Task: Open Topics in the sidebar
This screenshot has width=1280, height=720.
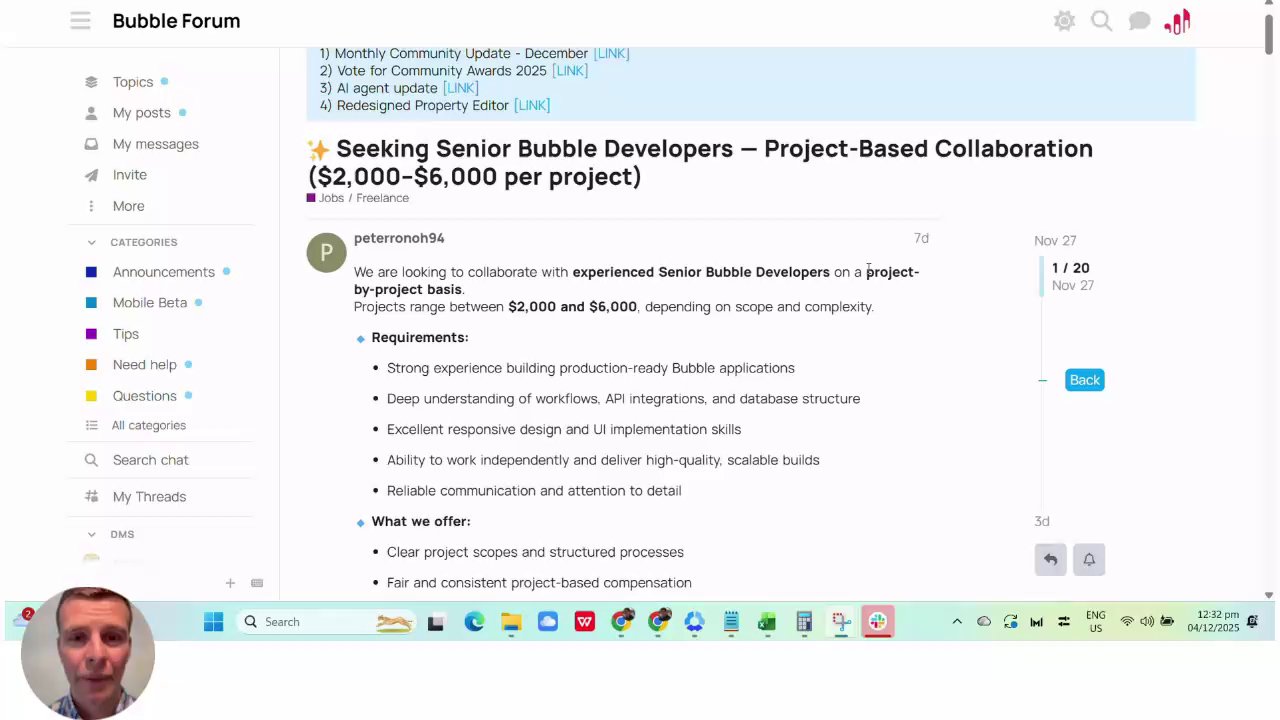Action: (133, 82)
